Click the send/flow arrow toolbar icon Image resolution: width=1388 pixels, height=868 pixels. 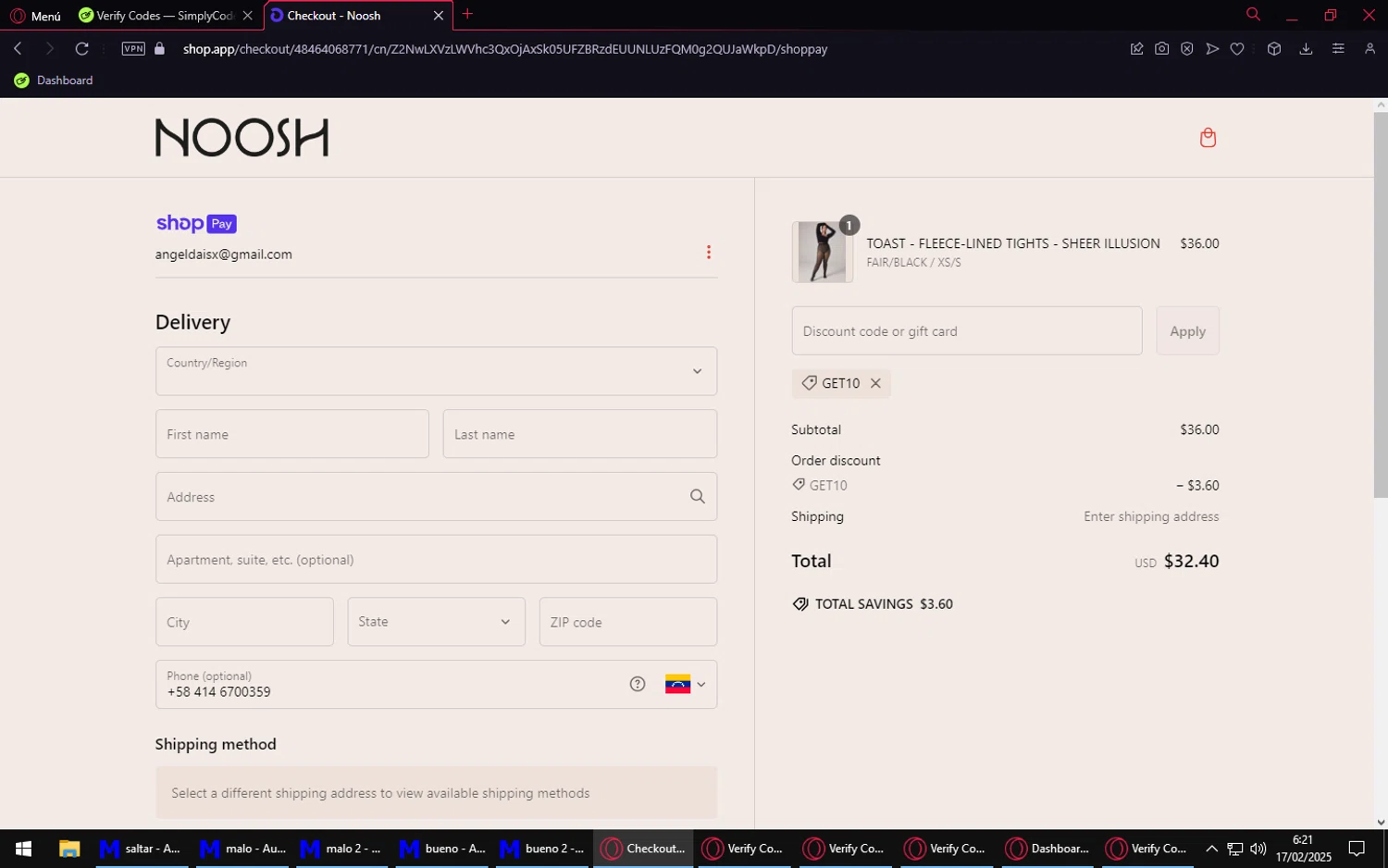1212,49
